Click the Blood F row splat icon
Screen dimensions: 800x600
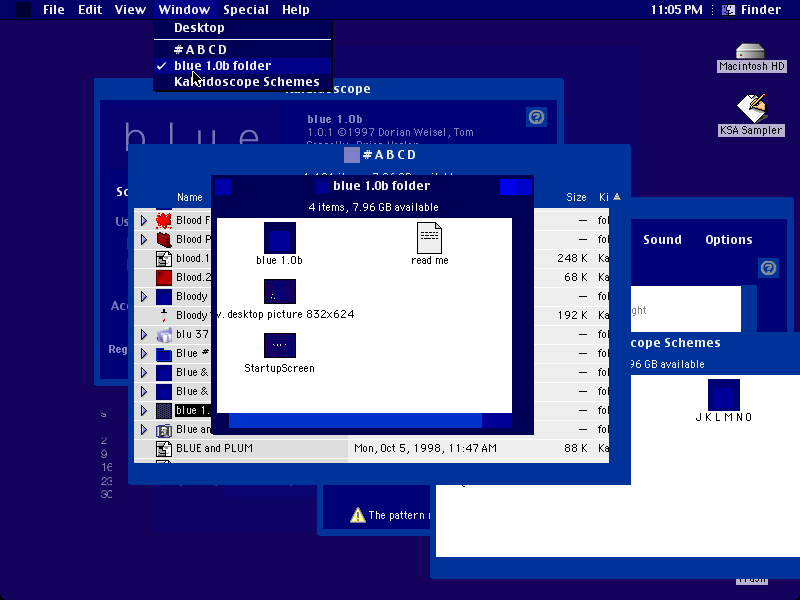(x=164, y=220)
